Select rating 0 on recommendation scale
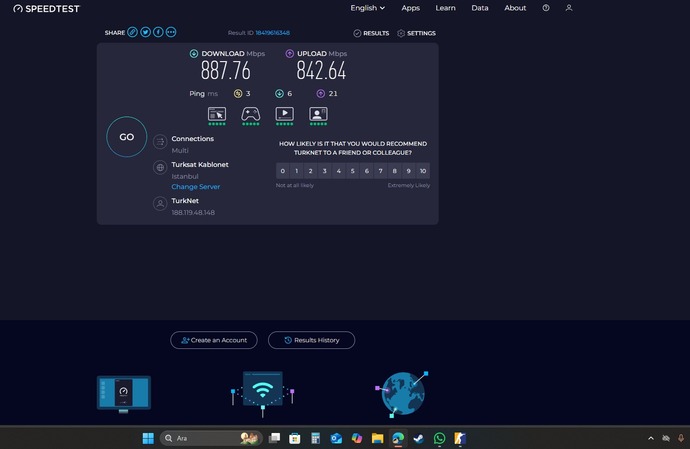This screenshot has width=690, height=449. coord(283,171)
